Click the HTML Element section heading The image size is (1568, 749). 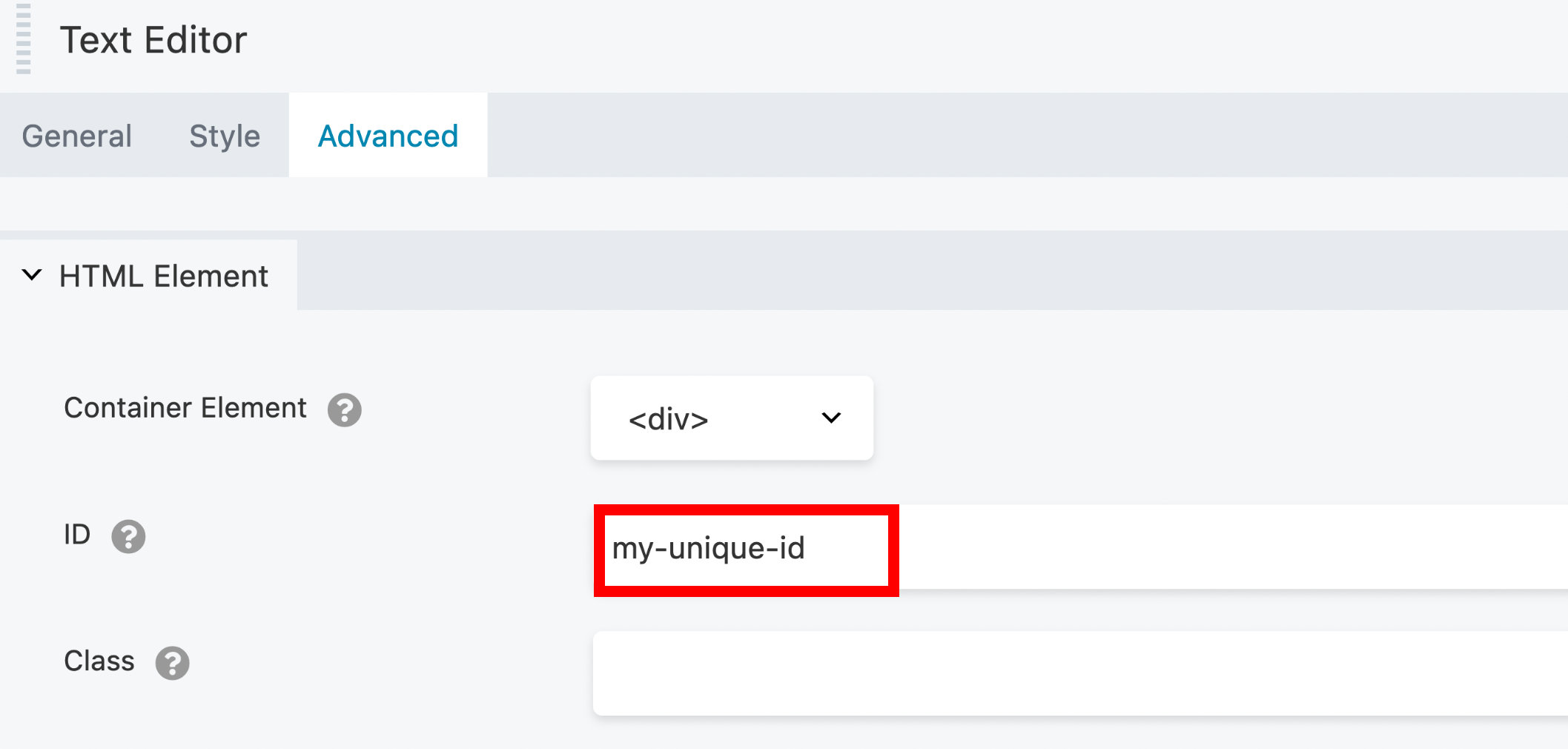(163, 276)
